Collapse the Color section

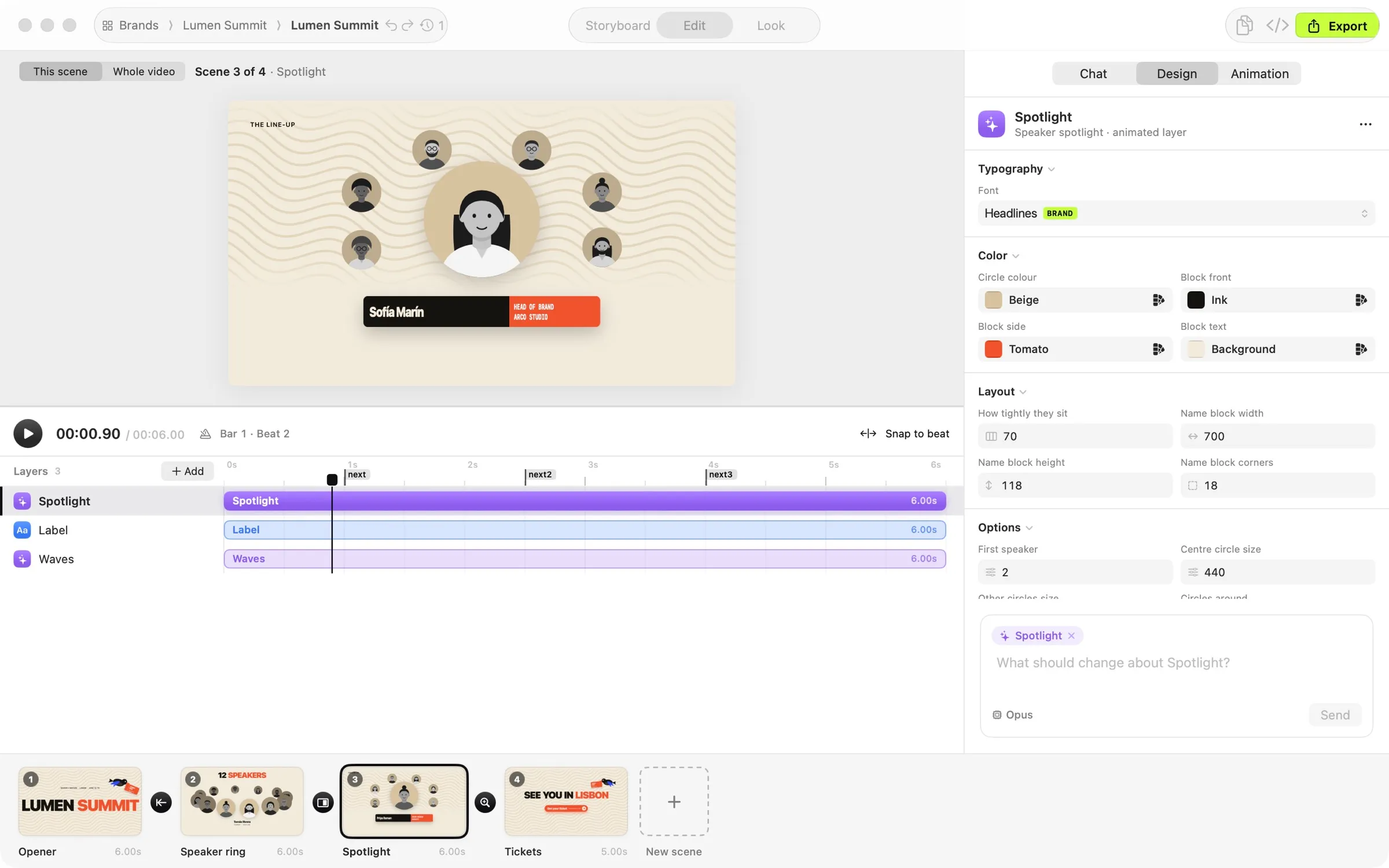(x=998, y=256)
